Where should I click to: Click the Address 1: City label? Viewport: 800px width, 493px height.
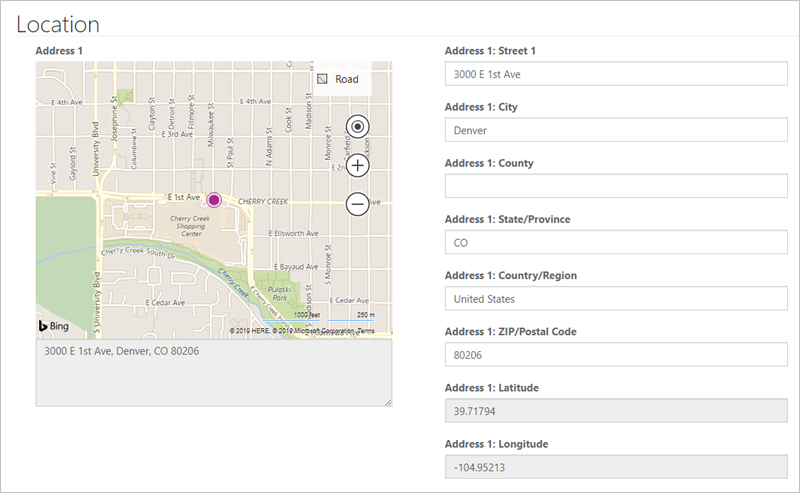(481, 107)
